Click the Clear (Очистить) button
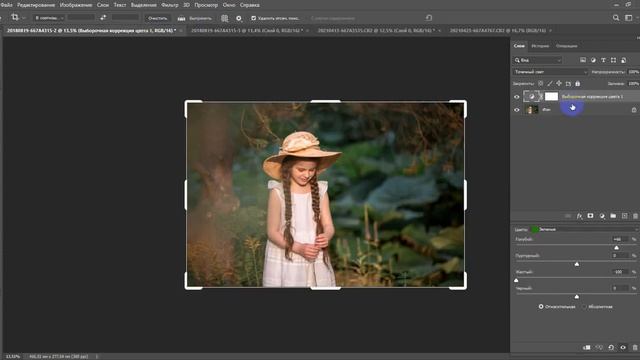Image resolution: width=640 pixels, height=360 pixels. point(158,18)
